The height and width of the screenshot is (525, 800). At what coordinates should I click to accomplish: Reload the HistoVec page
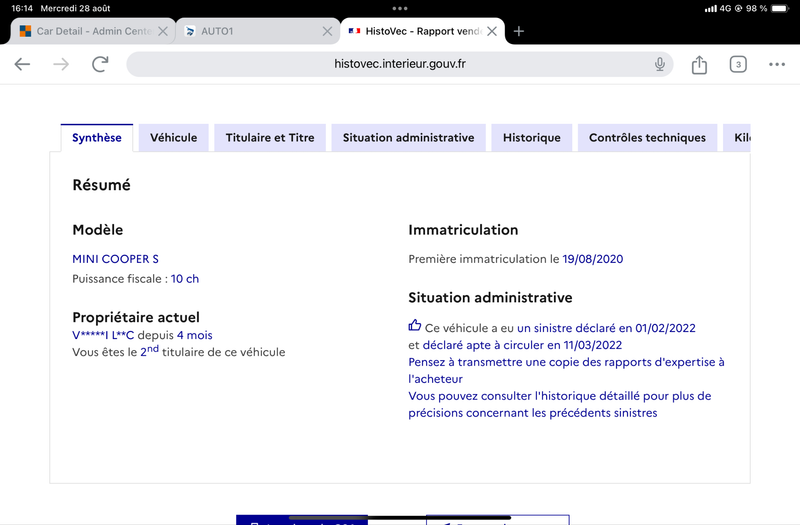100,64
